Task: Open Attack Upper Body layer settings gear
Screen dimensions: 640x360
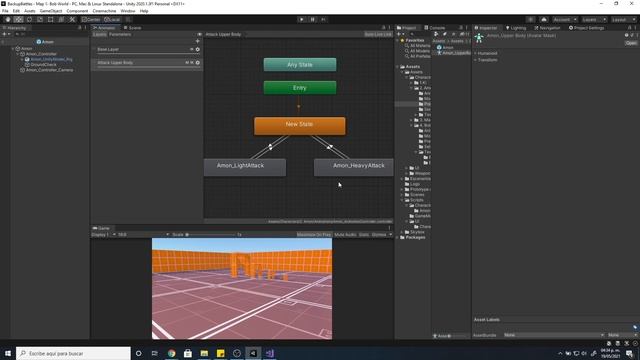Action: point(198,63)
